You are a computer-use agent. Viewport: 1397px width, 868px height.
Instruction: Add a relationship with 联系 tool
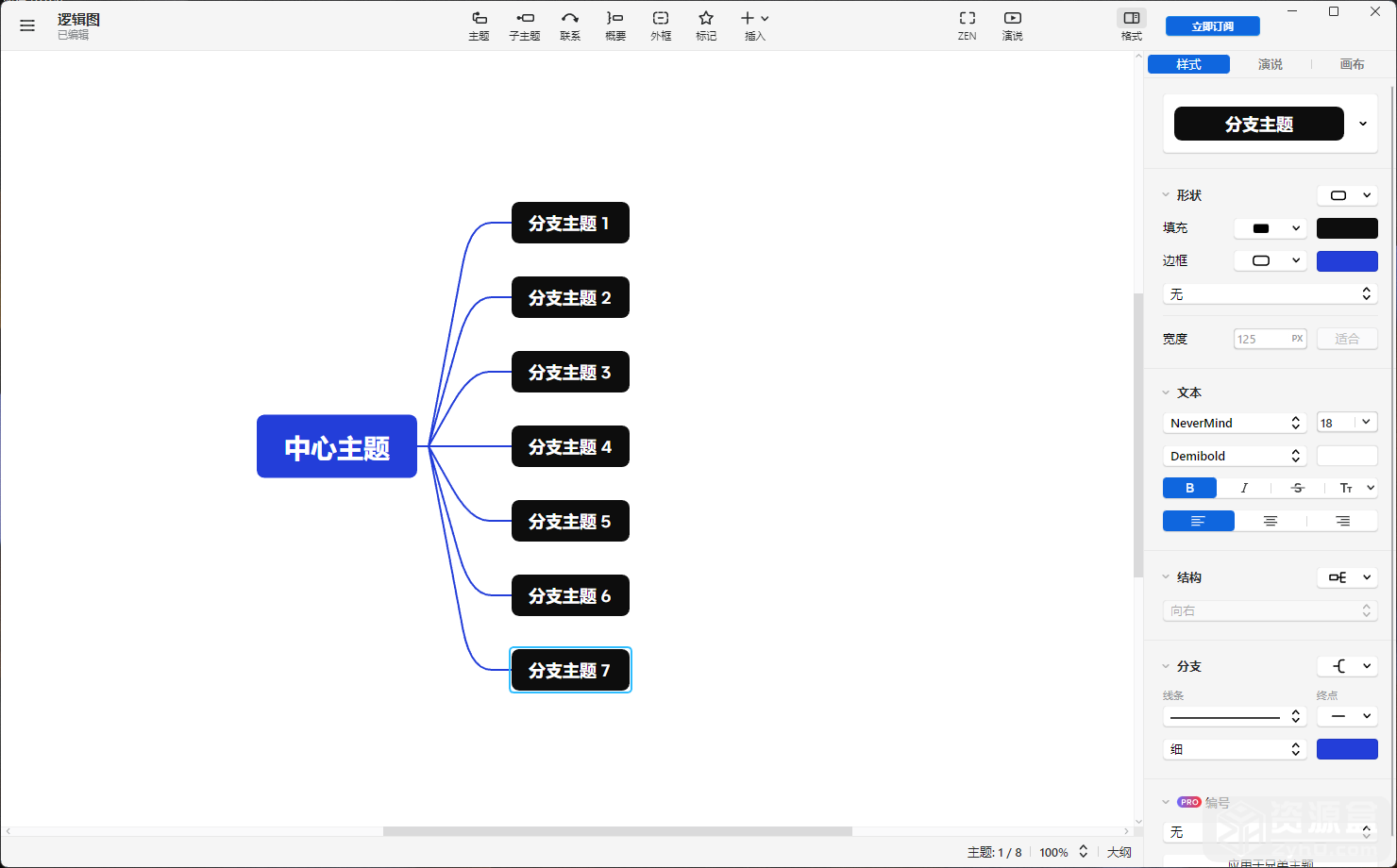click(x=570, y=25)
